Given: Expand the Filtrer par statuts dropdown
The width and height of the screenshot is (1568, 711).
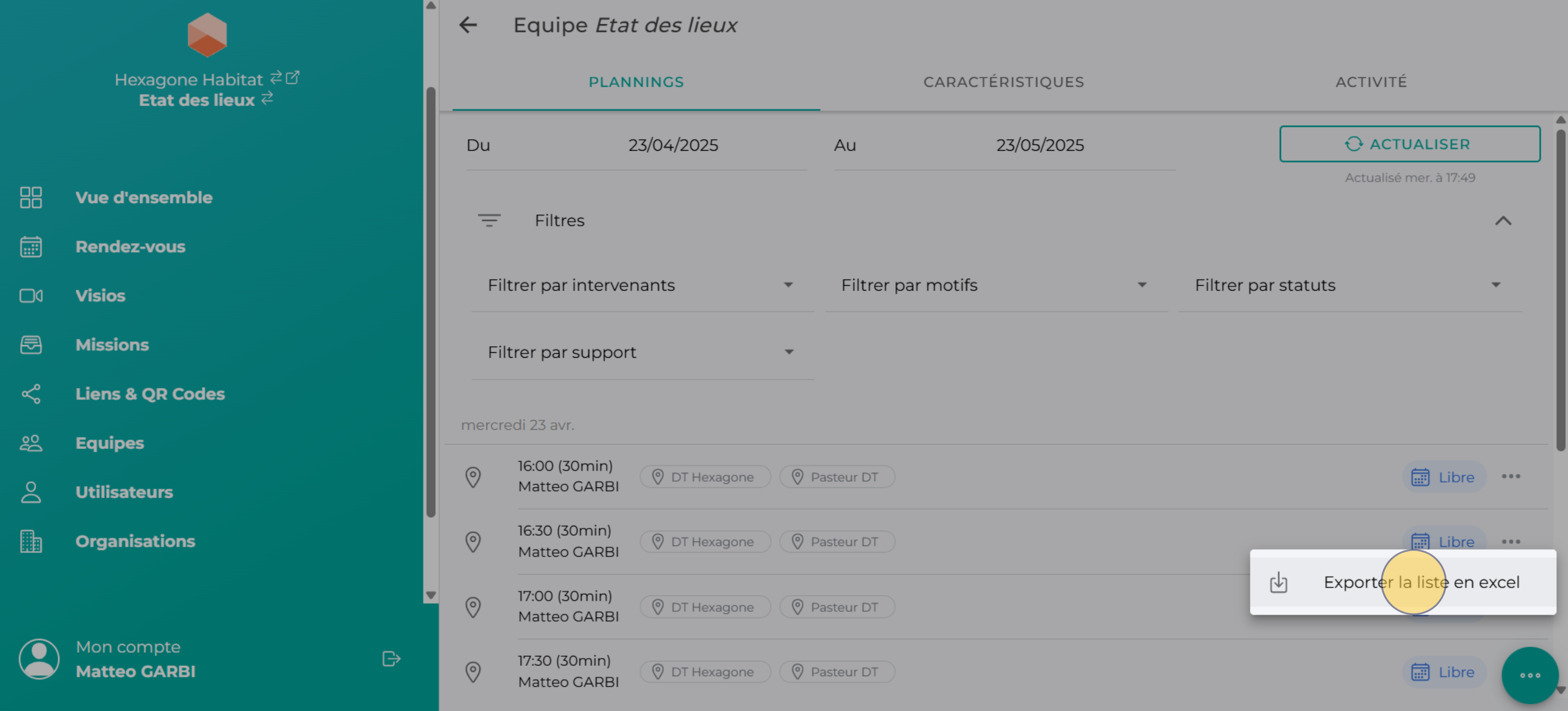Looking at the screenshot, I should coord(1349,285).
